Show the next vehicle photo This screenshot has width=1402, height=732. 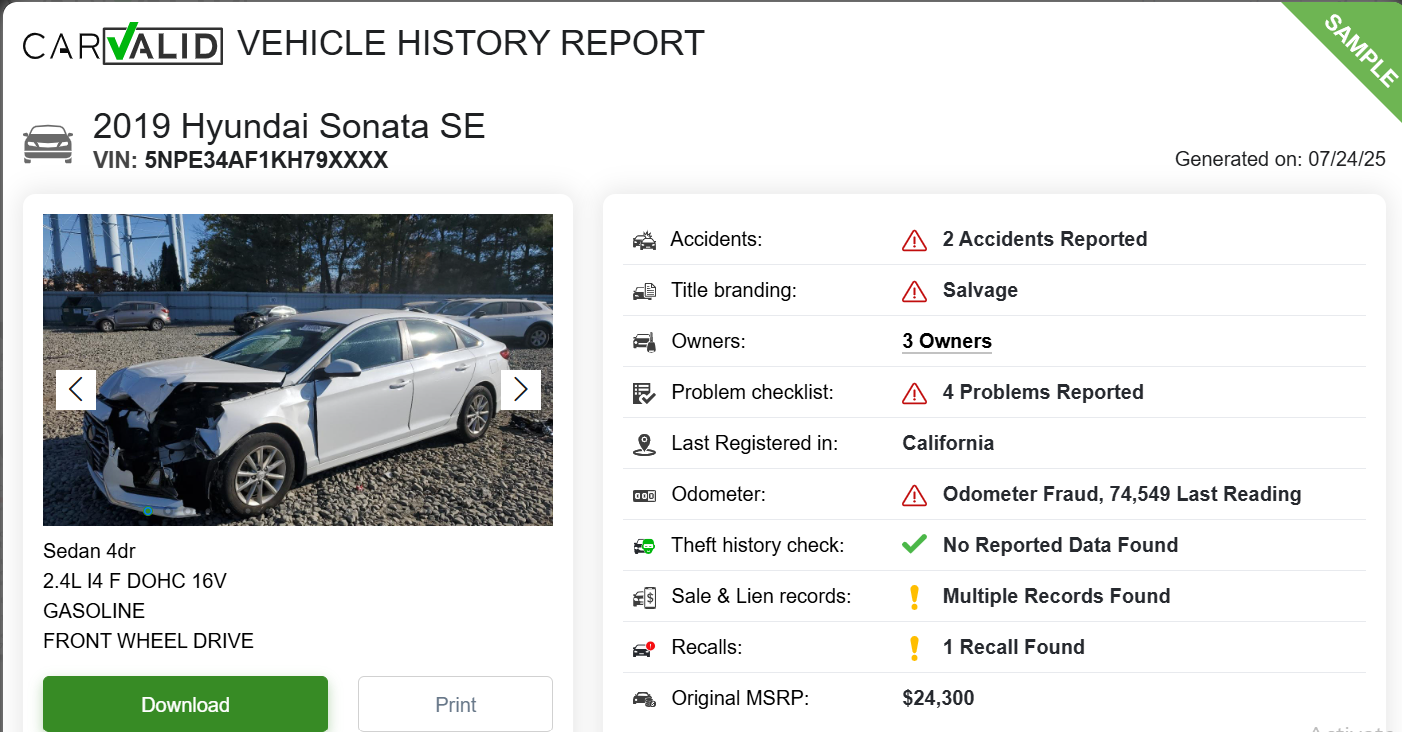[x=521, y=390]
